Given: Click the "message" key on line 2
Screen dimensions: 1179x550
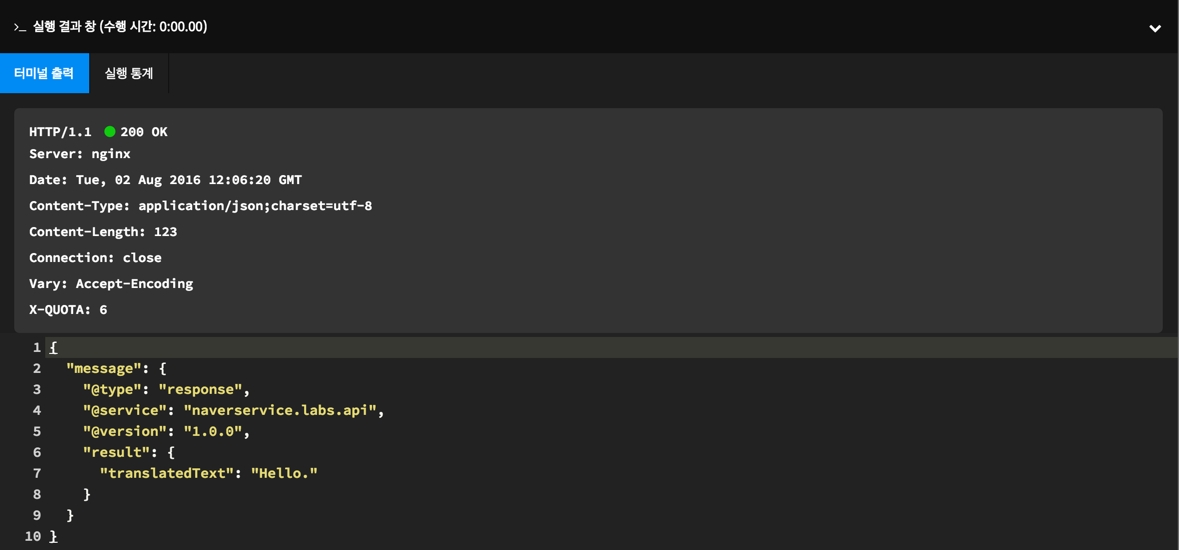Looking at the screenshot, I should click(104, 368).
